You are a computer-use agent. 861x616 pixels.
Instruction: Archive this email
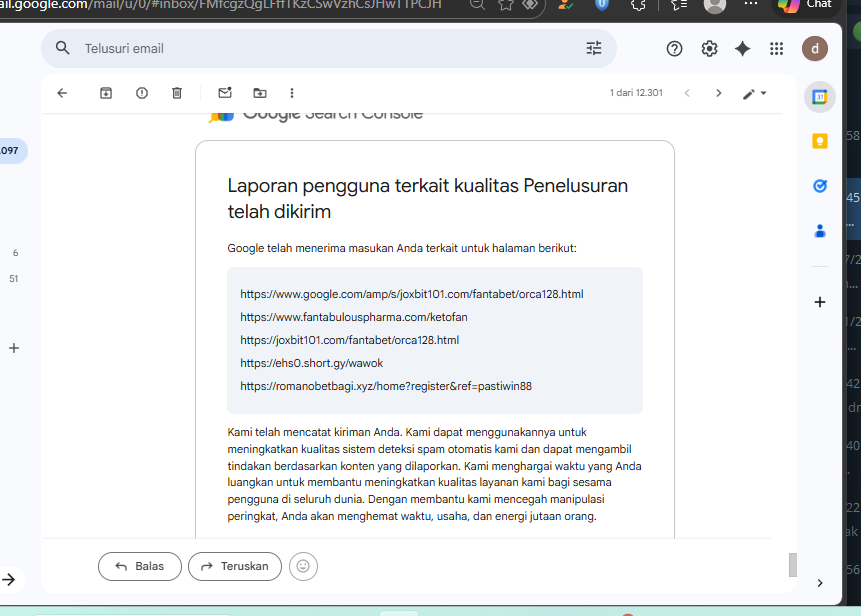(x=106, y=93)
